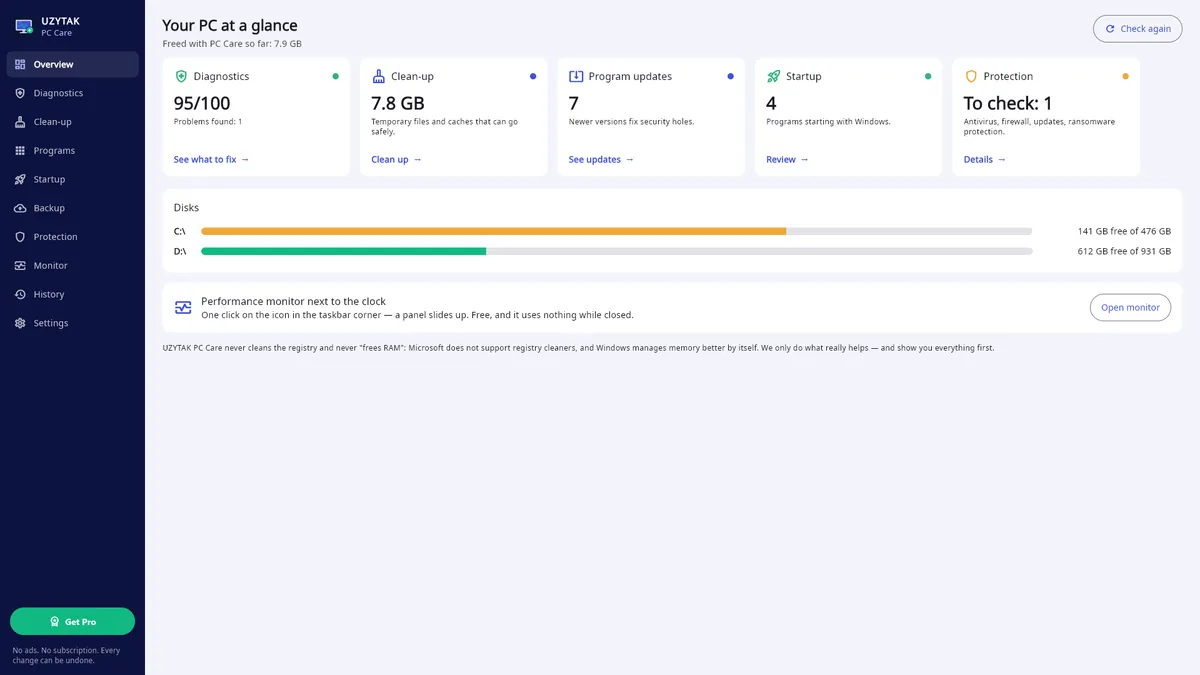Click the Protection shield icon in sidebar
Screen dimensions: 1200x675
20,237
